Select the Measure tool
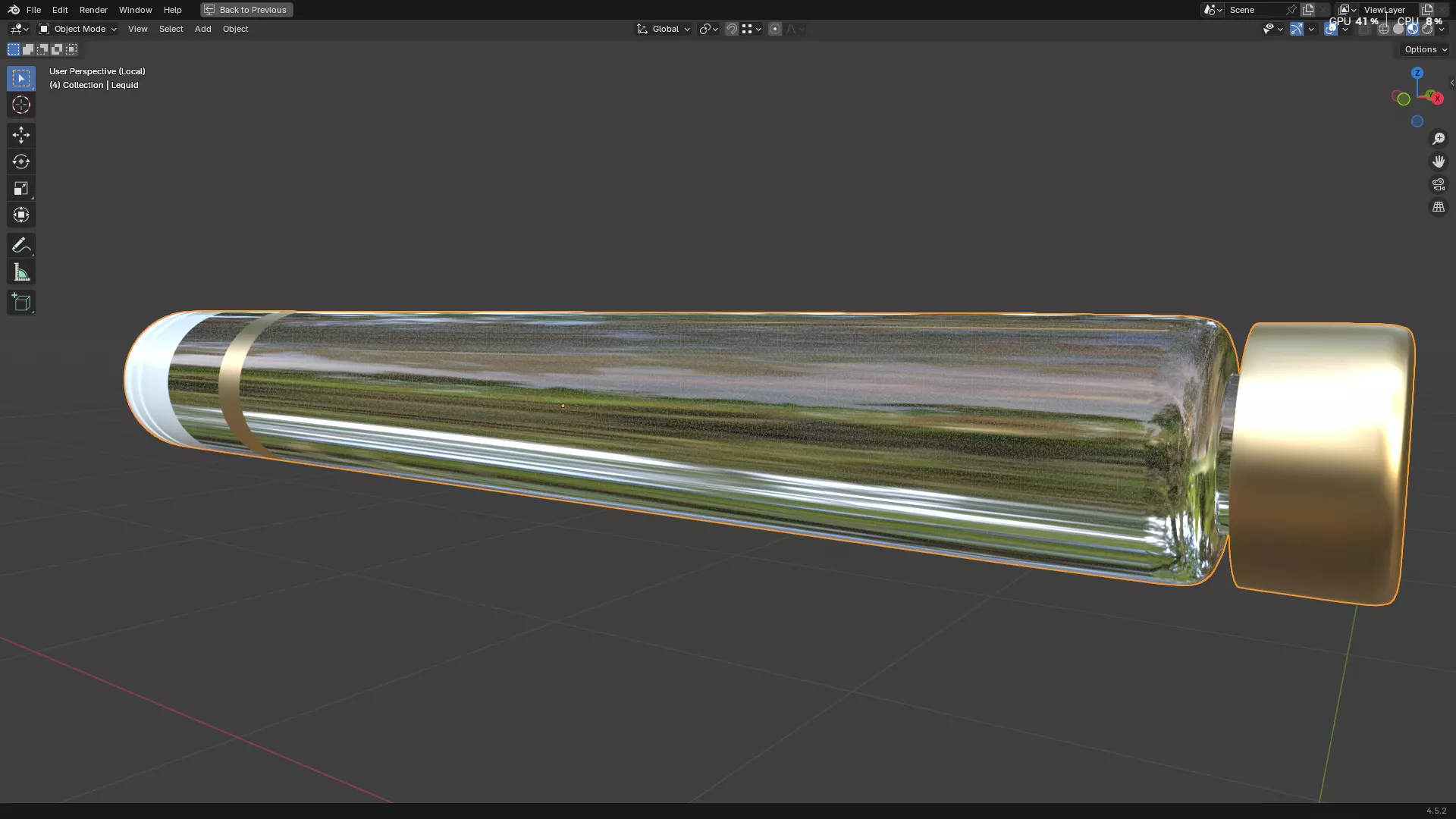The image size is (1456, 819). (x=20, y=272)
